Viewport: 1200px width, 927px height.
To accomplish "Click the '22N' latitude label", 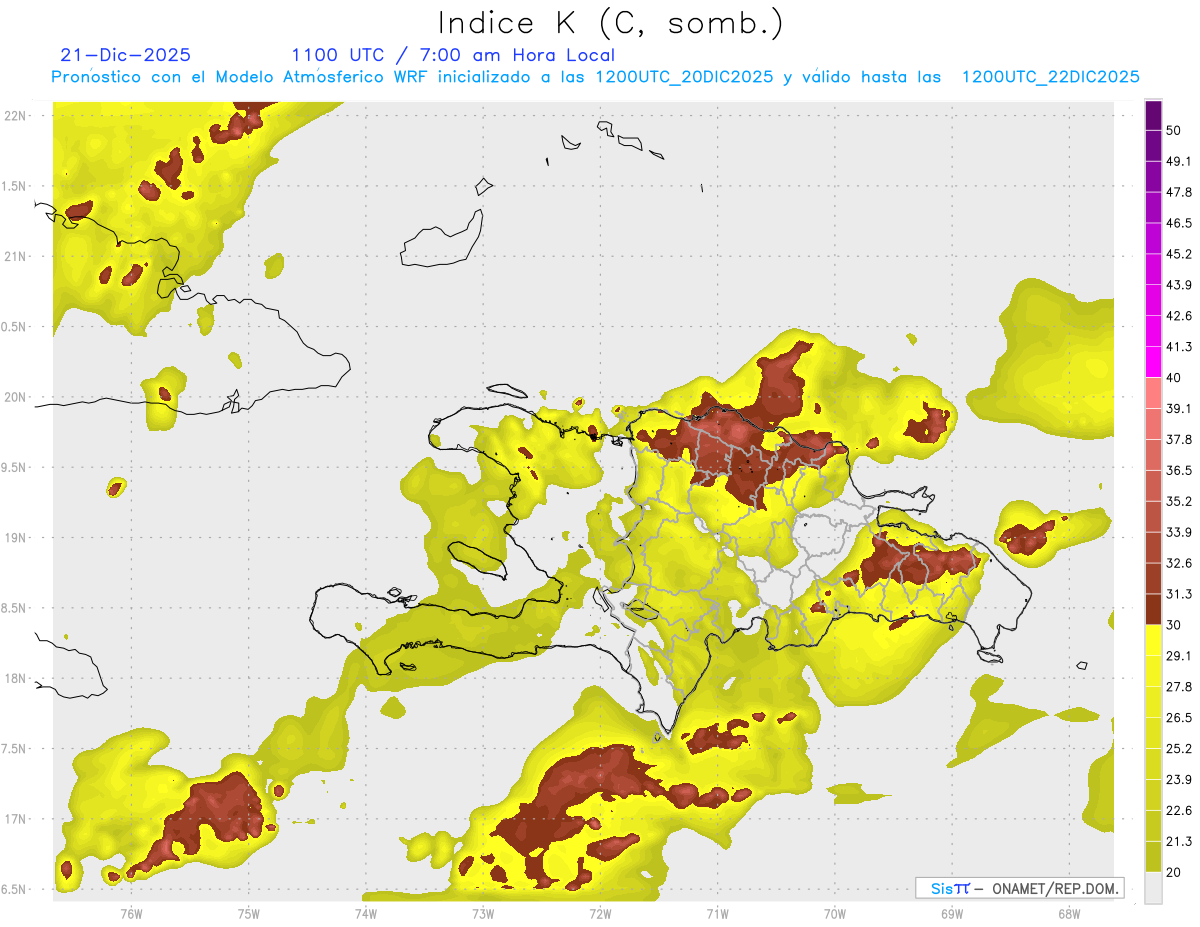I will (x=17, y=115).
